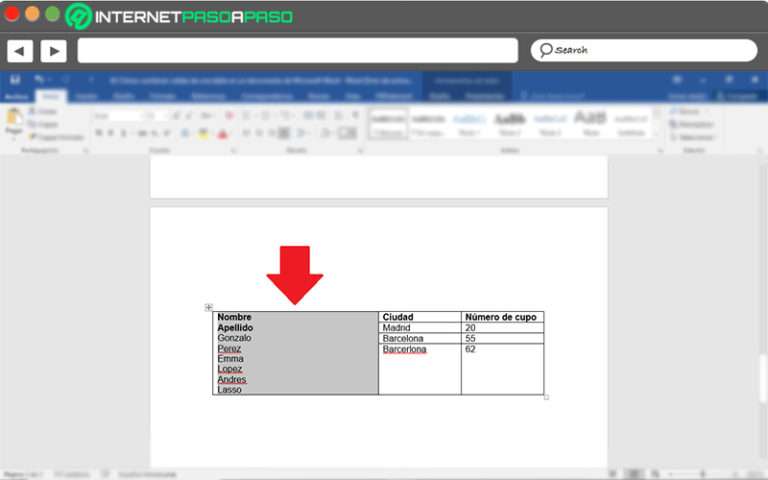
Task: Toggle italic formatting
Action: click(x=111, y=133)
